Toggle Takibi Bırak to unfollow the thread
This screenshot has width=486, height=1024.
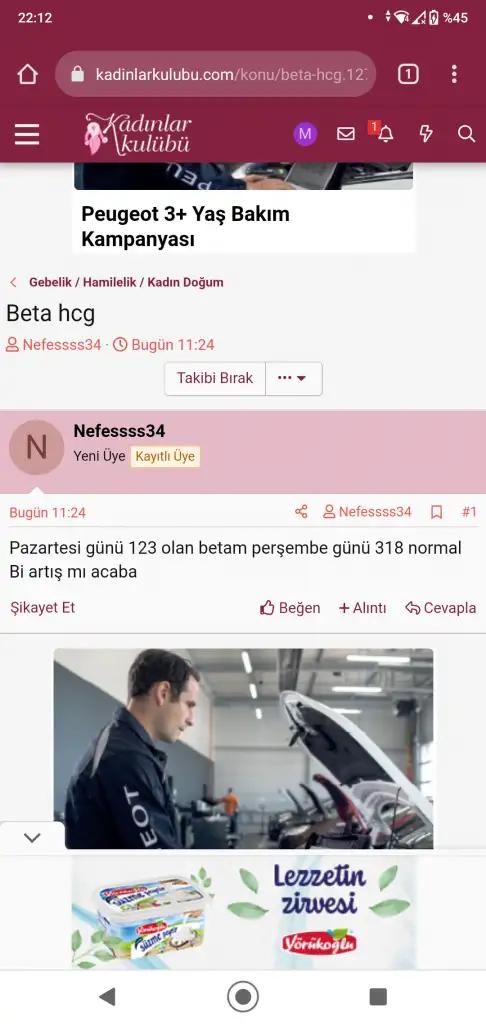(215, 379)
